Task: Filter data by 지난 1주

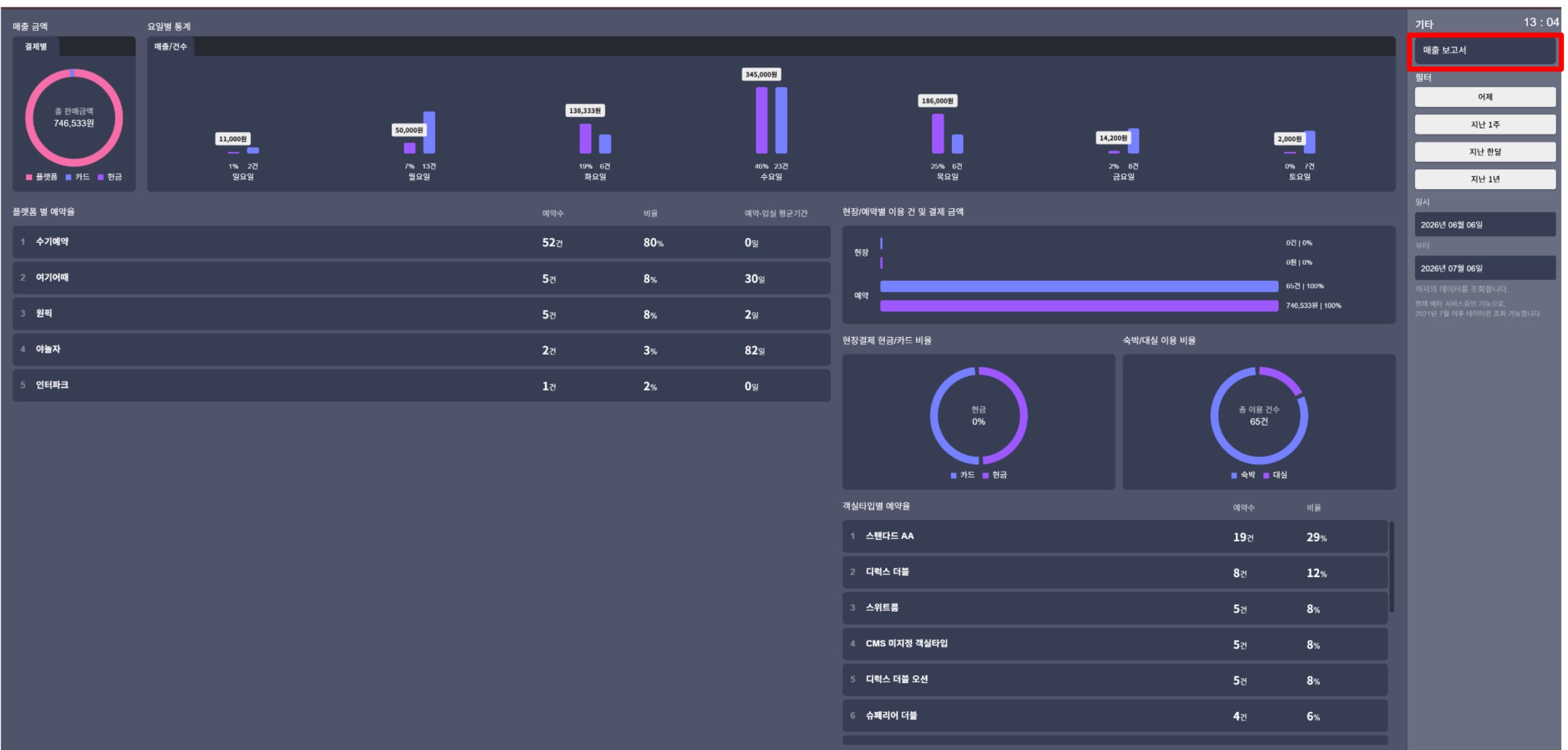Action: [x=1485, y=124]
